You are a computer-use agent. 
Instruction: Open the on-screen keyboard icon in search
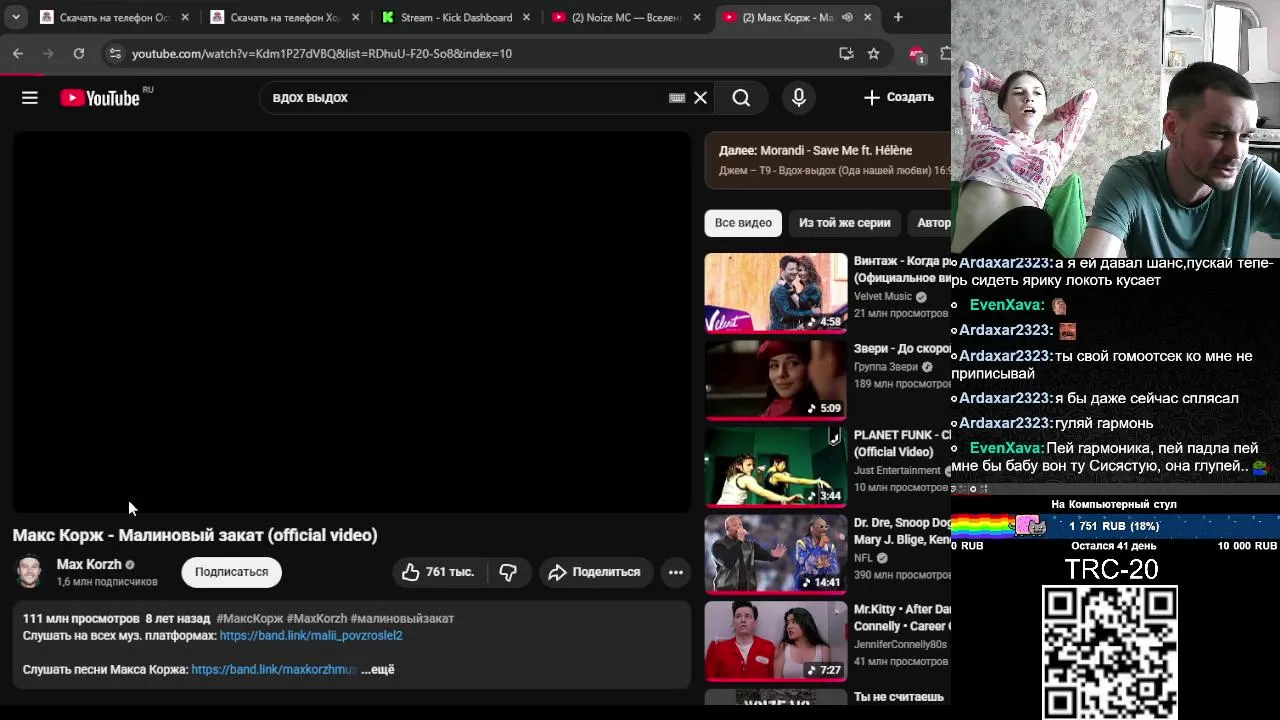[677, 98]
